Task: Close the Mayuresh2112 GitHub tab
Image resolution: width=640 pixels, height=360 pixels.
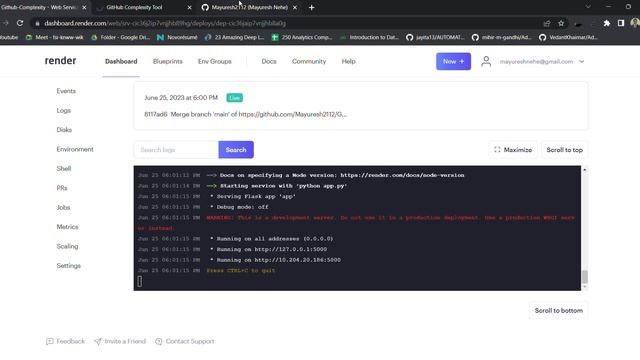Action: [x=295, y=7]
